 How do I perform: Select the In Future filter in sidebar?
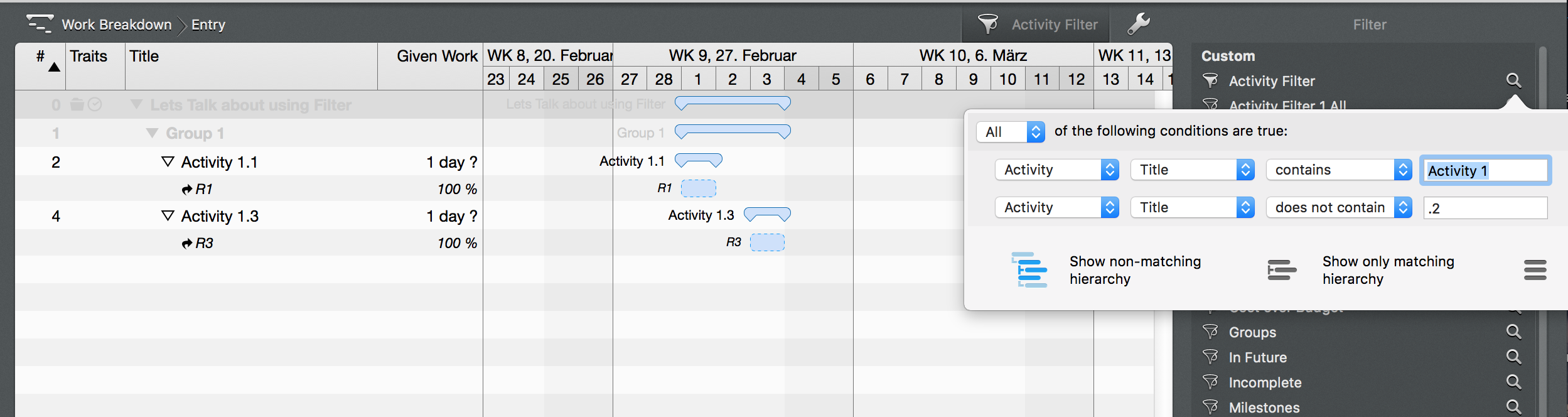click(x=1257, y=357)
